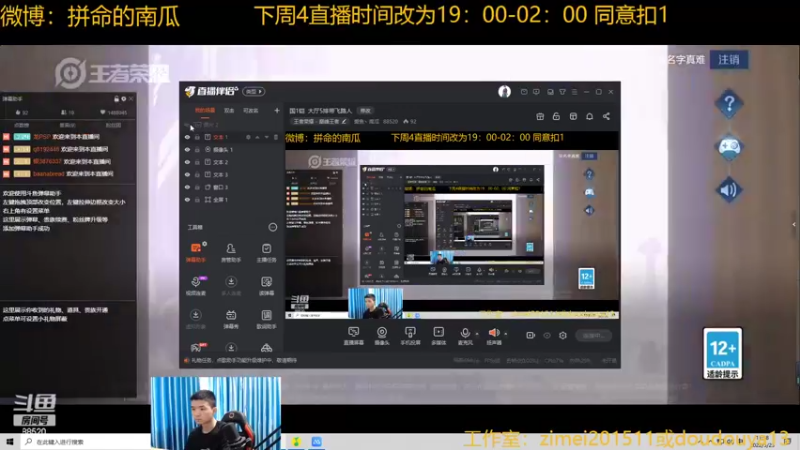
Task: Delete 文本 1 layer using trash icon
Action: pyautogui.click(x=276, y=137)
